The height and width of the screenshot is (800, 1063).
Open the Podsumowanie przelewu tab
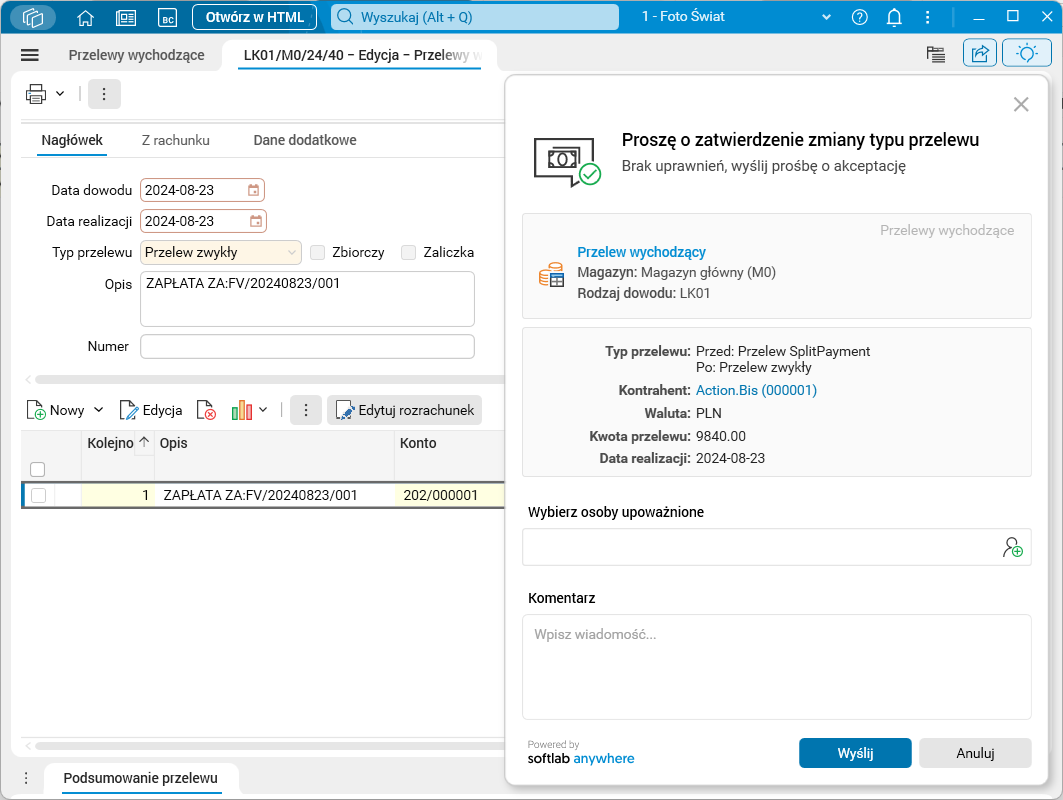click(140, 778)
